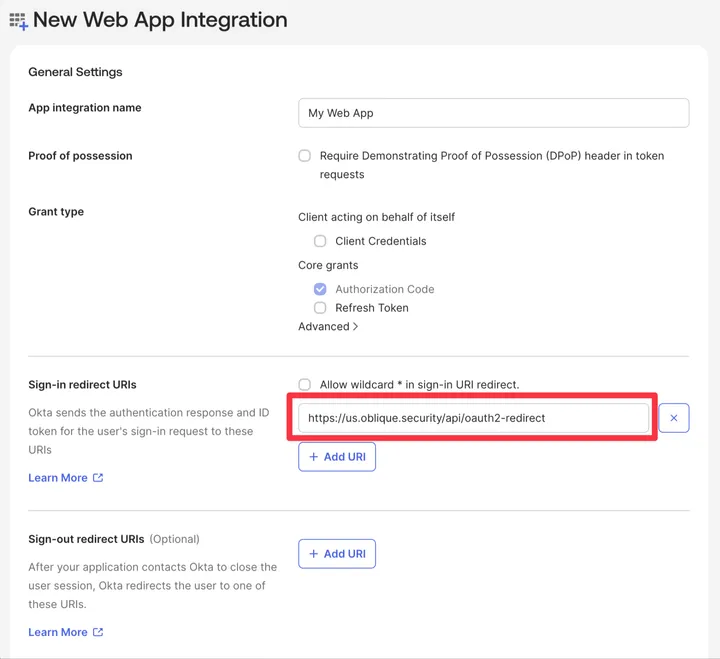Add URI under Sign-in redirect URIs
The image size is (720, 659).
[337, 457]
